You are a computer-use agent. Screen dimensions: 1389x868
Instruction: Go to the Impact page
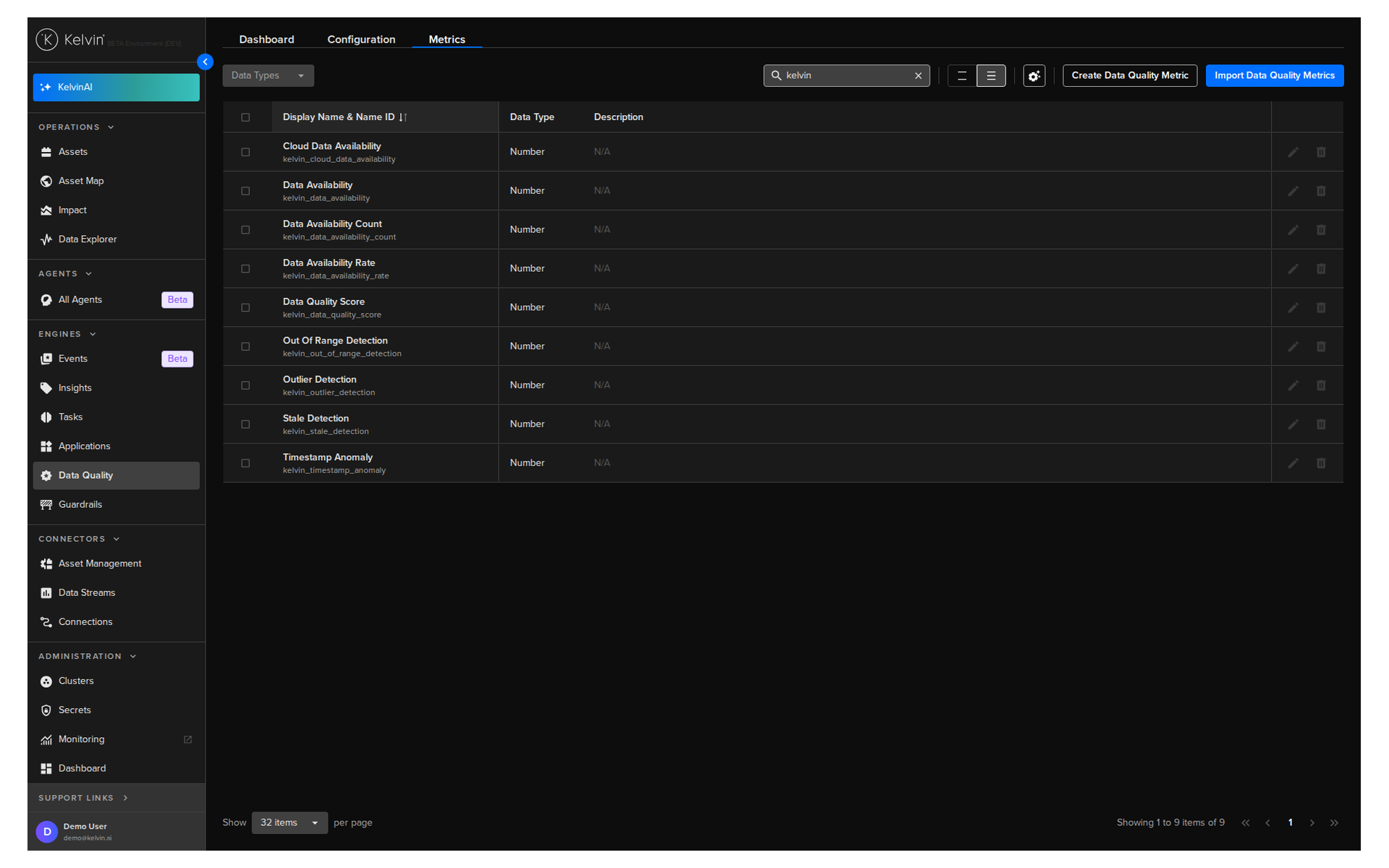116,210
